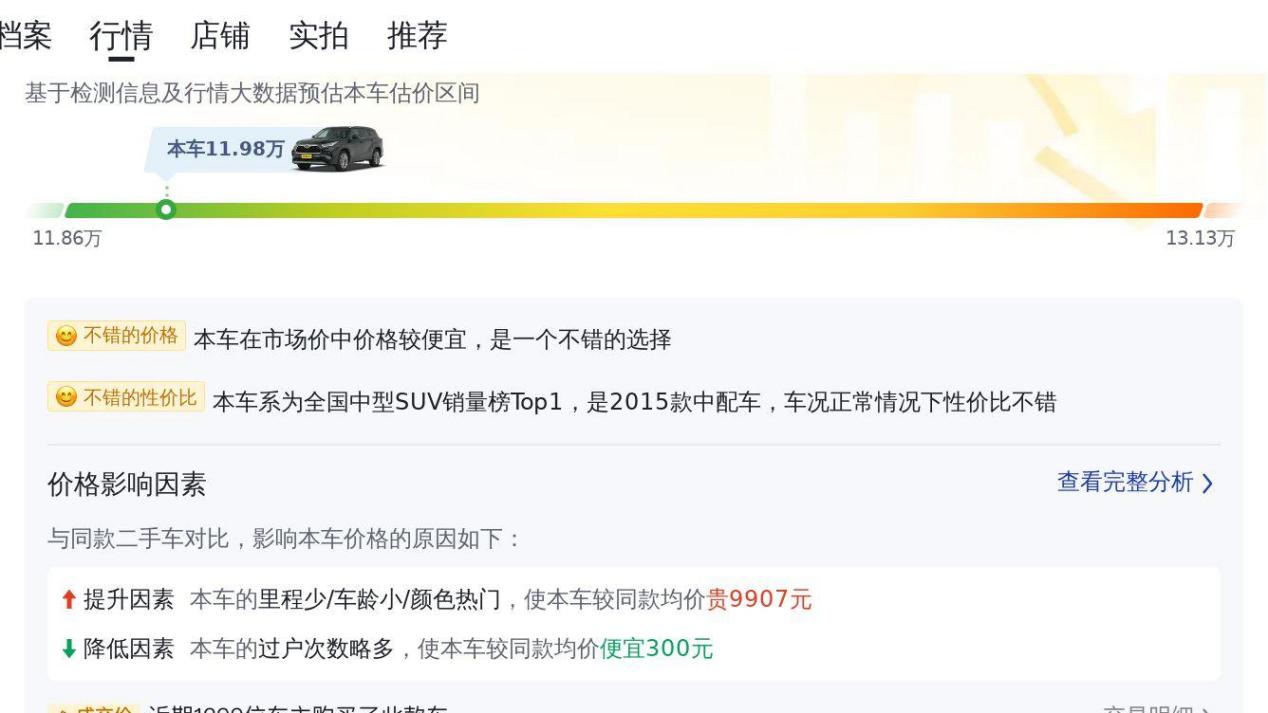Open the 推荐 tab
This screenshot has width=1268, height=713.
pyautogui.click(x=417, y=36)
